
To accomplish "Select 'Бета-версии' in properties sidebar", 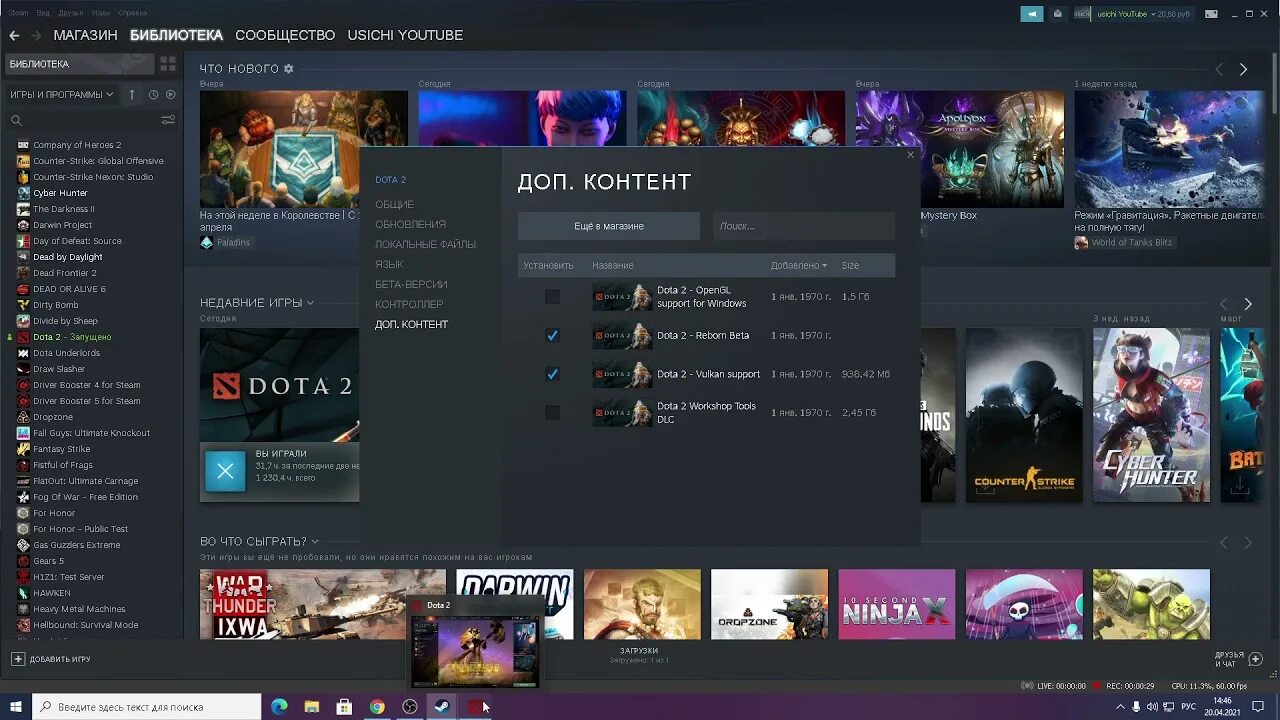I will coord(411,284).
